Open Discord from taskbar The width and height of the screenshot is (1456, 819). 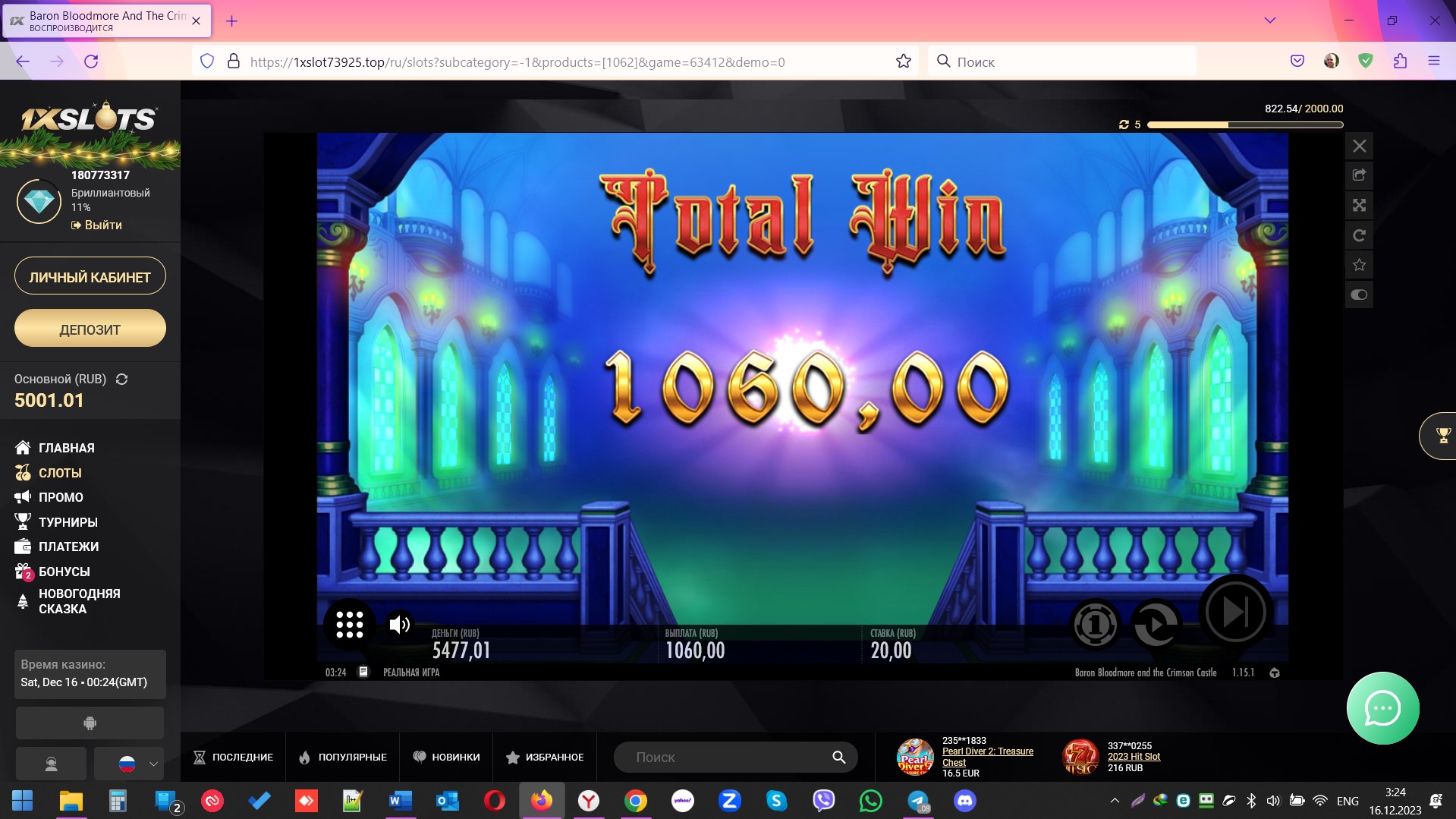tap(964, 801)
